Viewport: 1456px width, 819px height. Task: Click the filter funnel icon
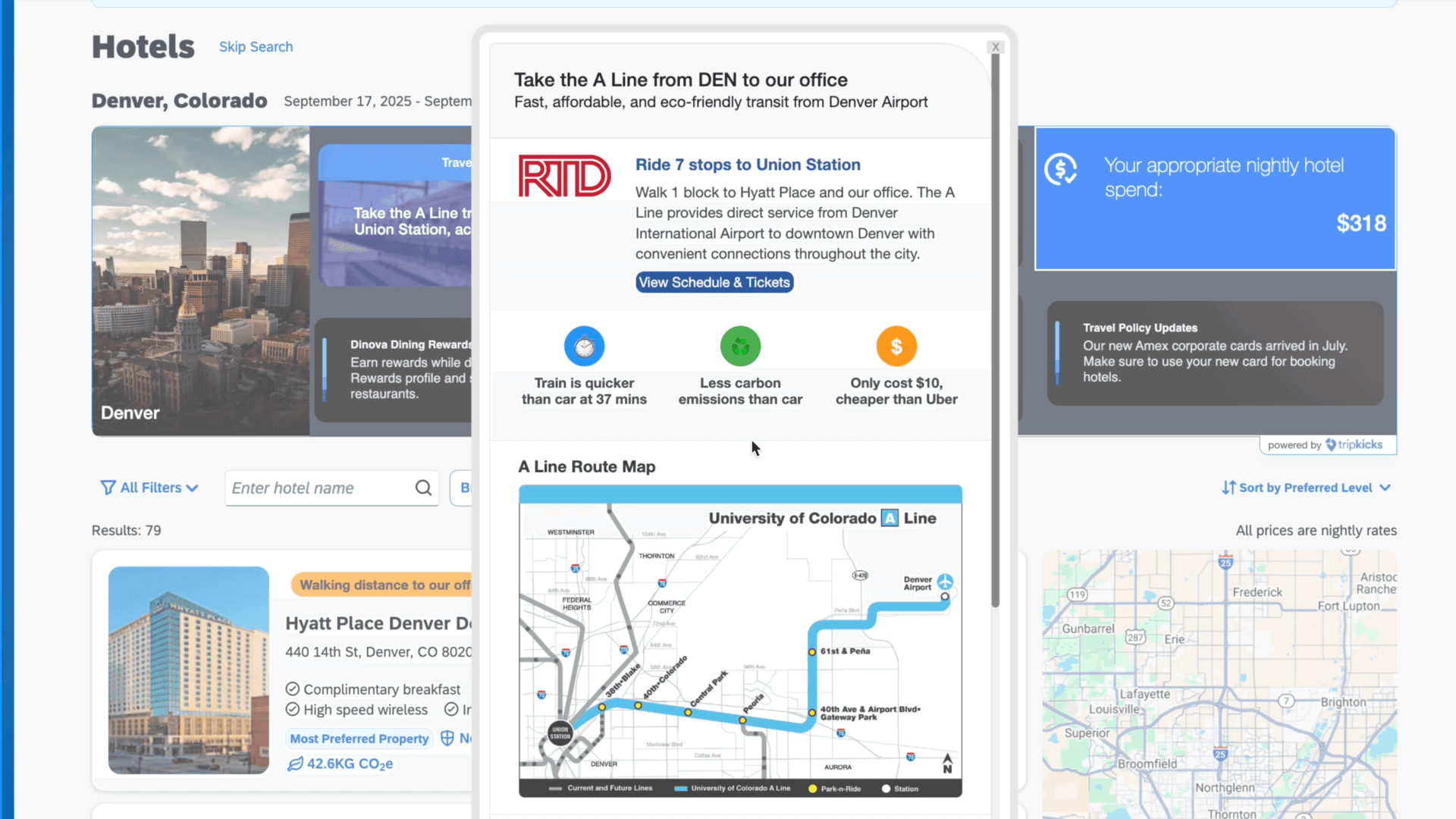tap(108, 488)
